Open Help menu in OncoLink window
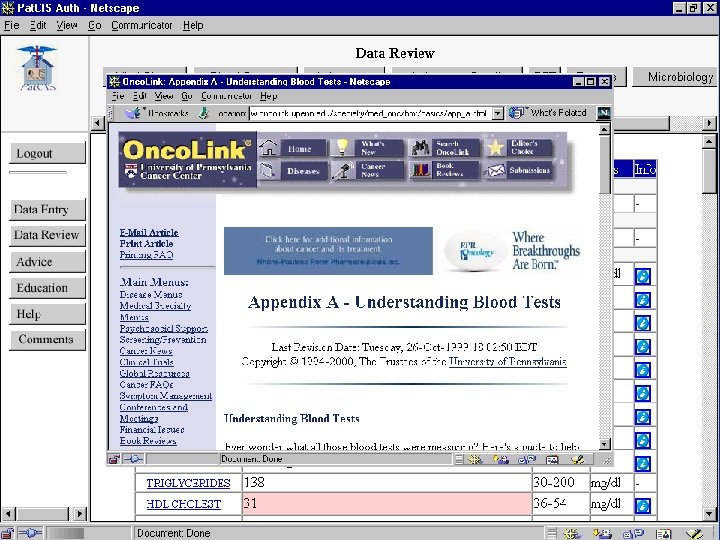The image size is (720, 540). pos(268,96)
